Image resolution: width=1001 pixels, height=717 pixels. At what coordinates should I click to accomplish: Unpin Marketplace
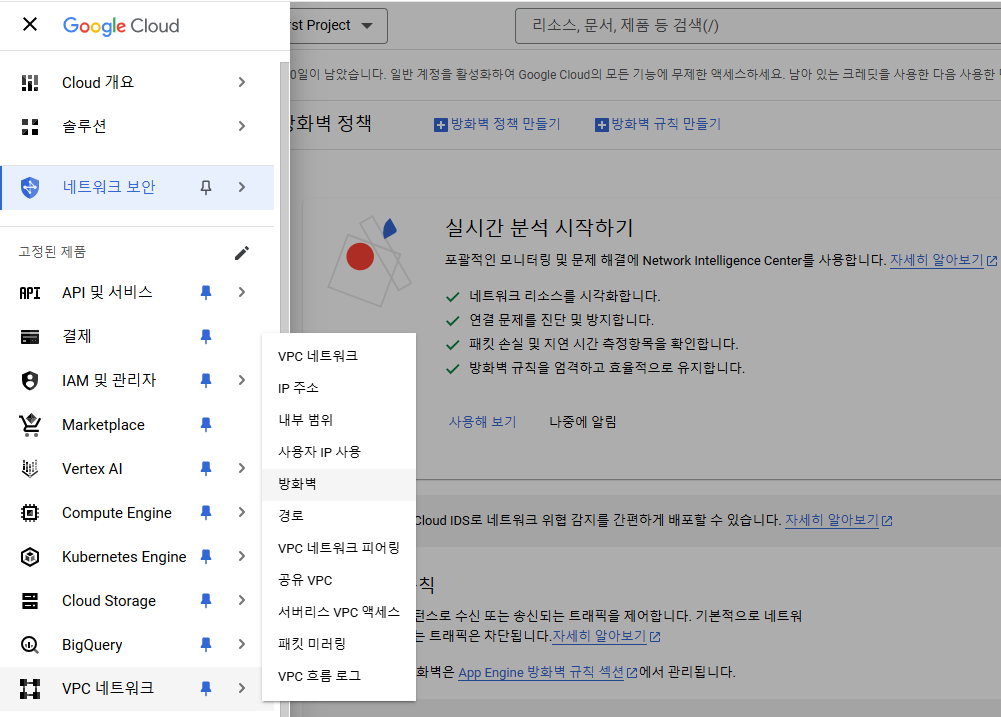coord(206,425)
